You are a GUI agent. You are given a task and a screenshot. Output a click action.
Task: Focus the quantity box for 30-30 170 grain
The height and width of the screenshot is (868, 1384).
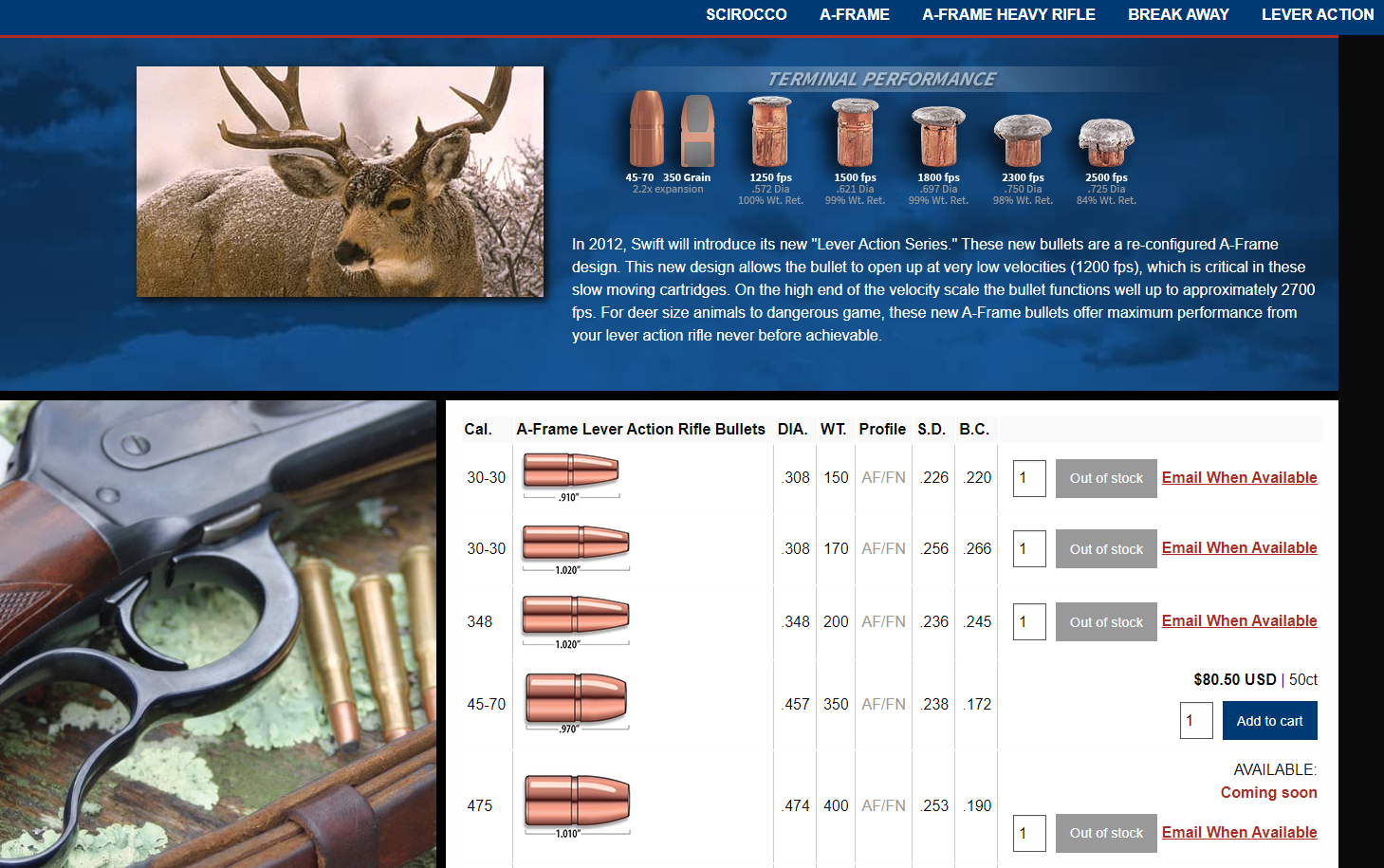[x=1029, y=549]
